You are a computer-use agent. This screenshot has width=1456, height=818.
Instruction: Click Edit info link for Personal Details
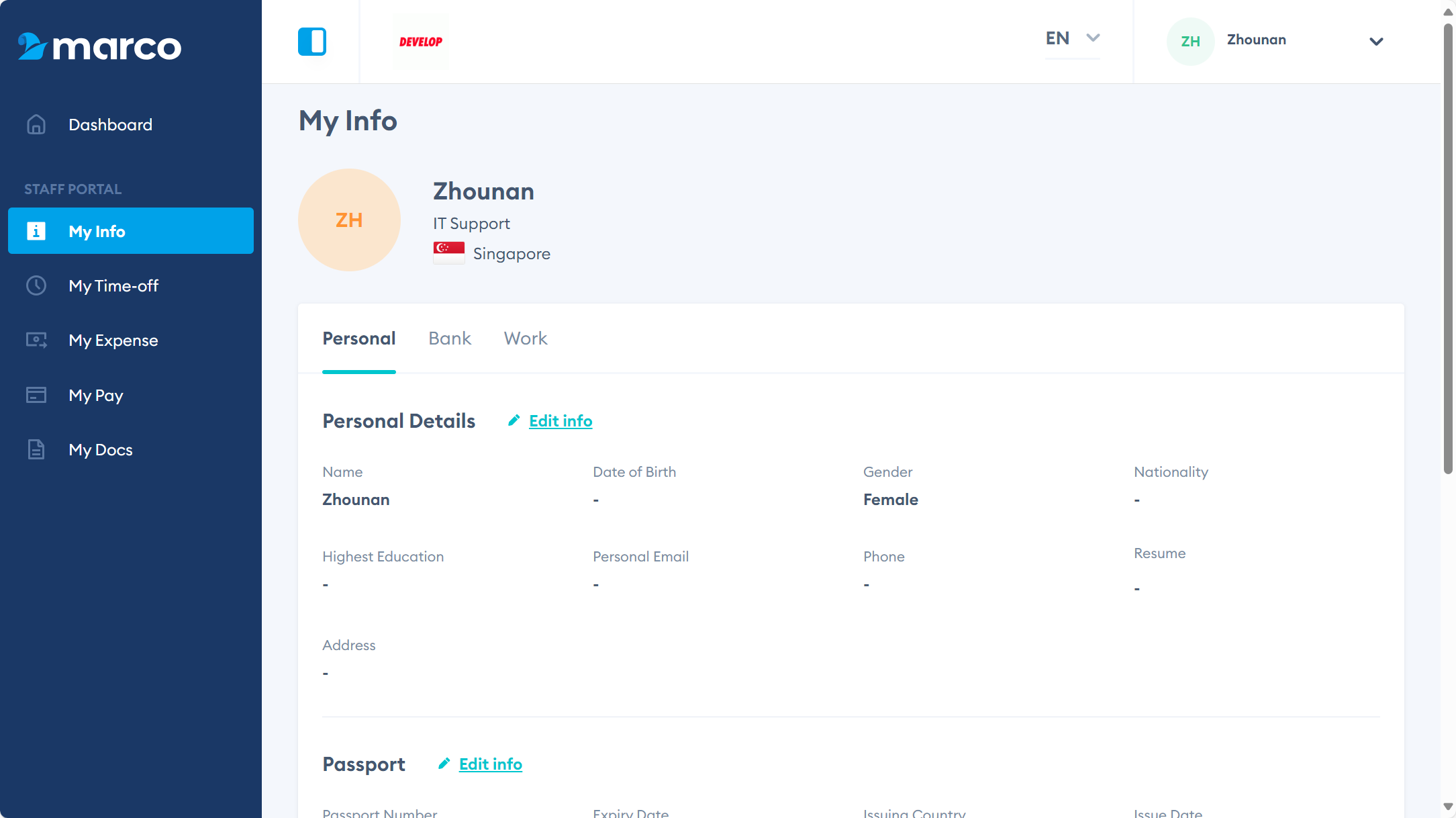tap(561, 421)
